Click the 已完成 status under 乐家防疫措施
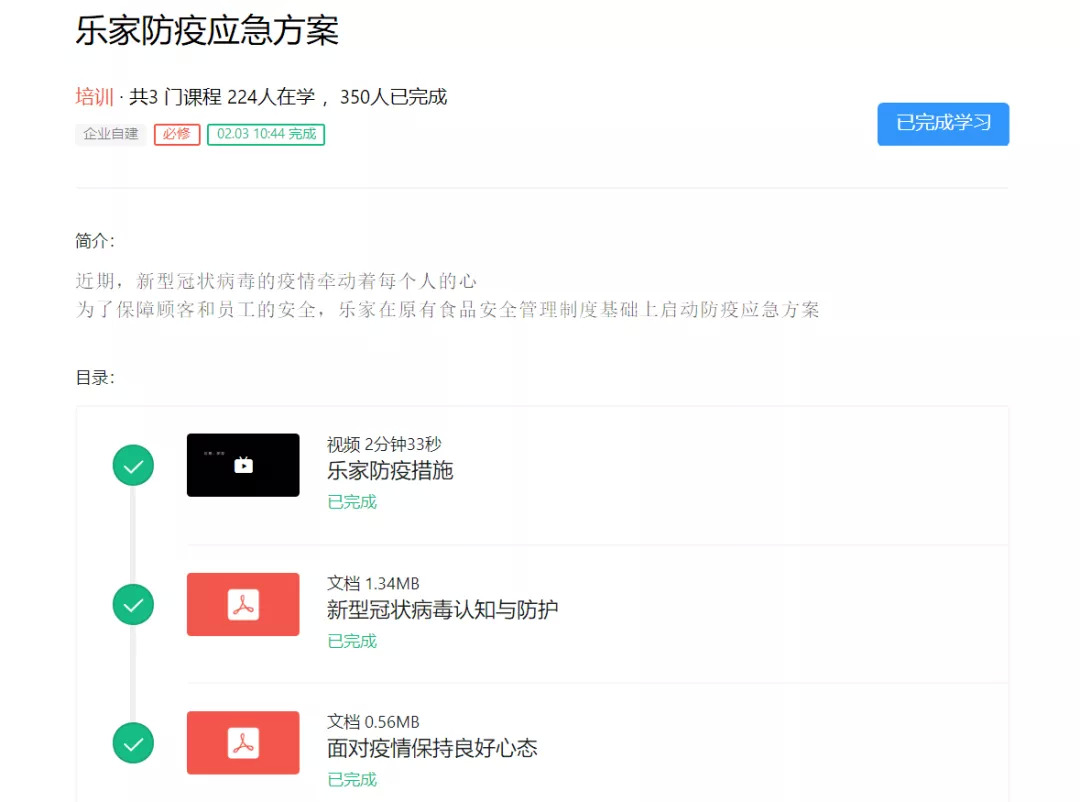This screenshot has width=1080, height=802. coord(352,502)
